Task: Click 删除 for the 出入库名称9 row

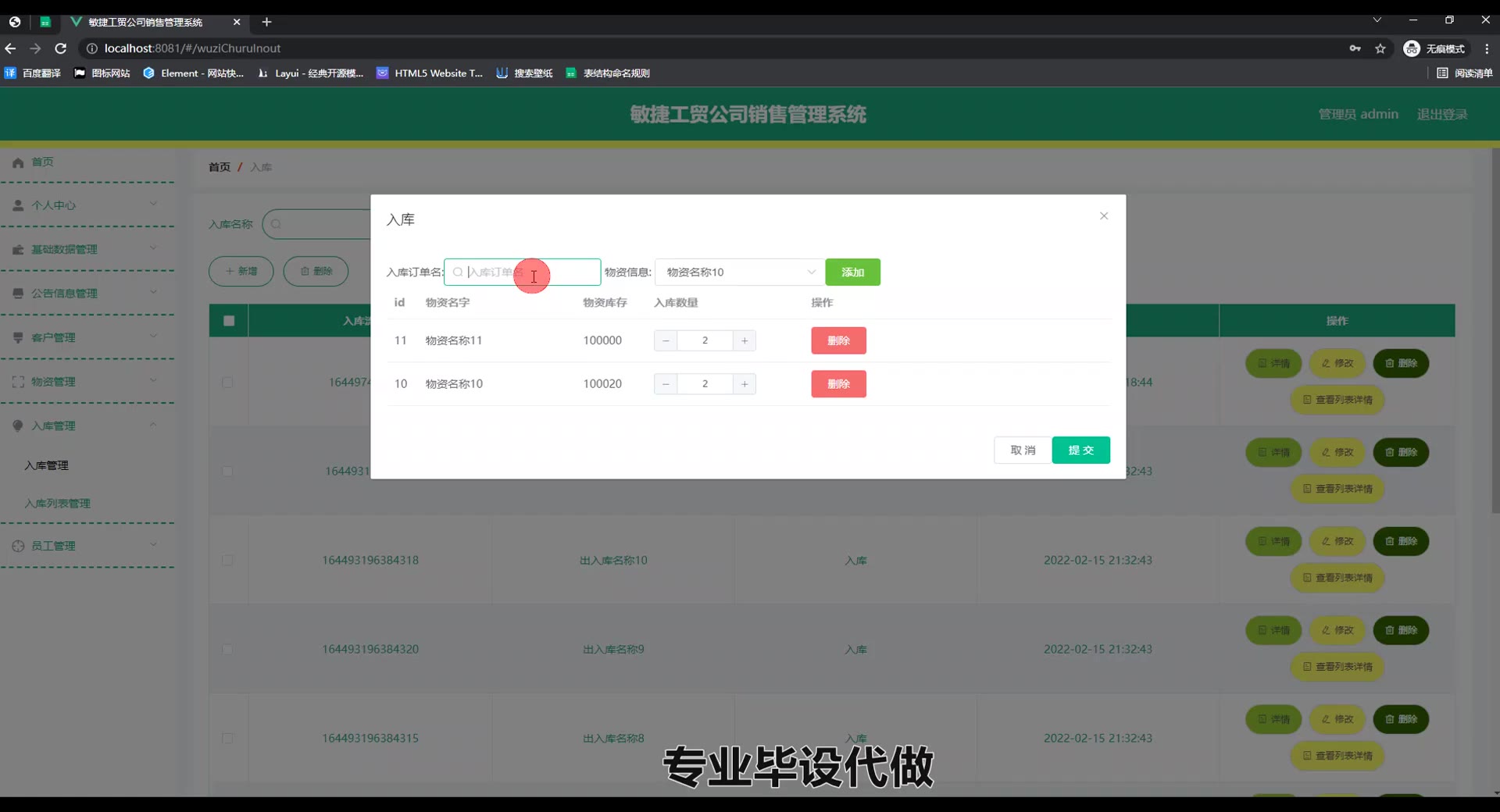Action: [x=1401, y=630]
